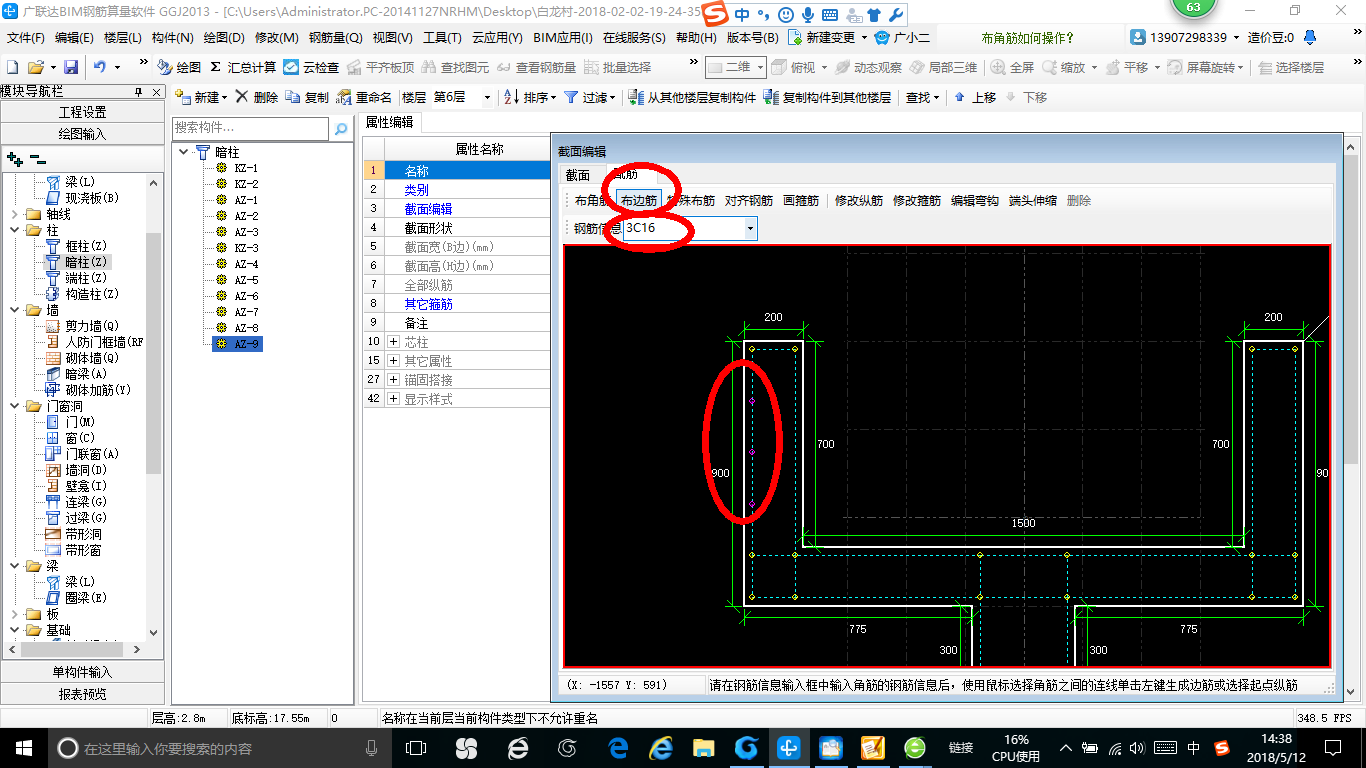The height and width of the screenshot is (768, 1366).
Task: Click the 绘图输入 button
Action: pos(82,133)
